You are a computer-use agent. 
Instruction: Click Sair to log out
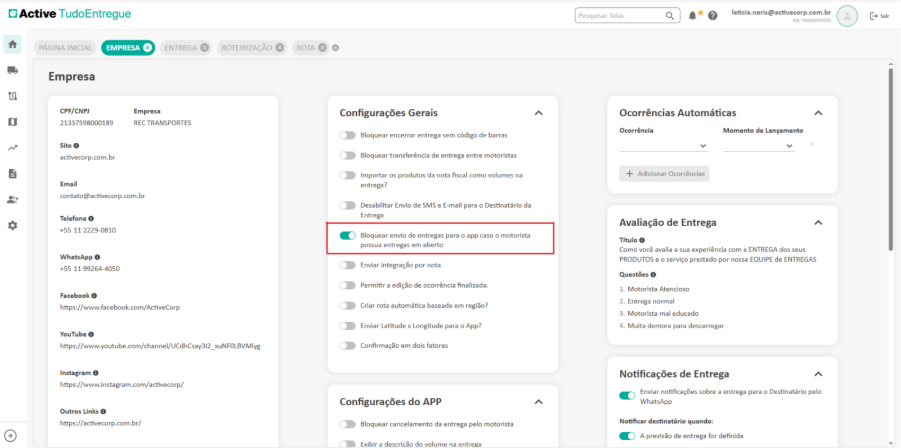[880, 16]
